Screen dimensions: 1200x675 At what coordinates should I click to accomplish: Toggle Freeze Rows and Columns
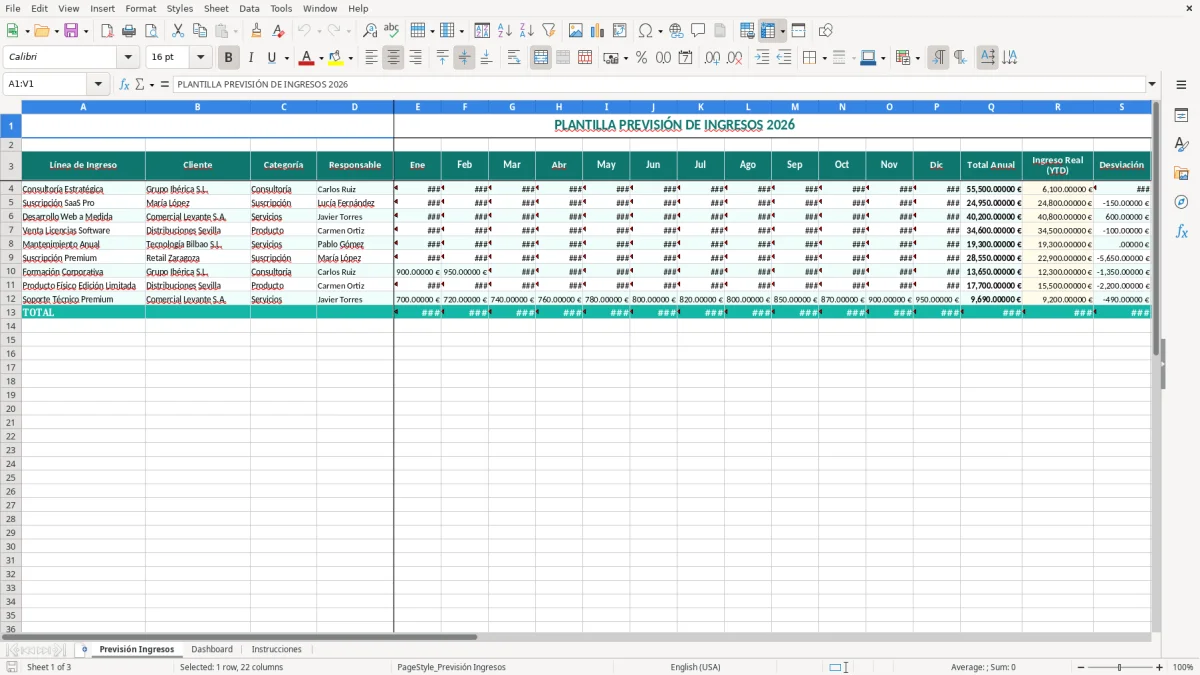tap(769, 31)
